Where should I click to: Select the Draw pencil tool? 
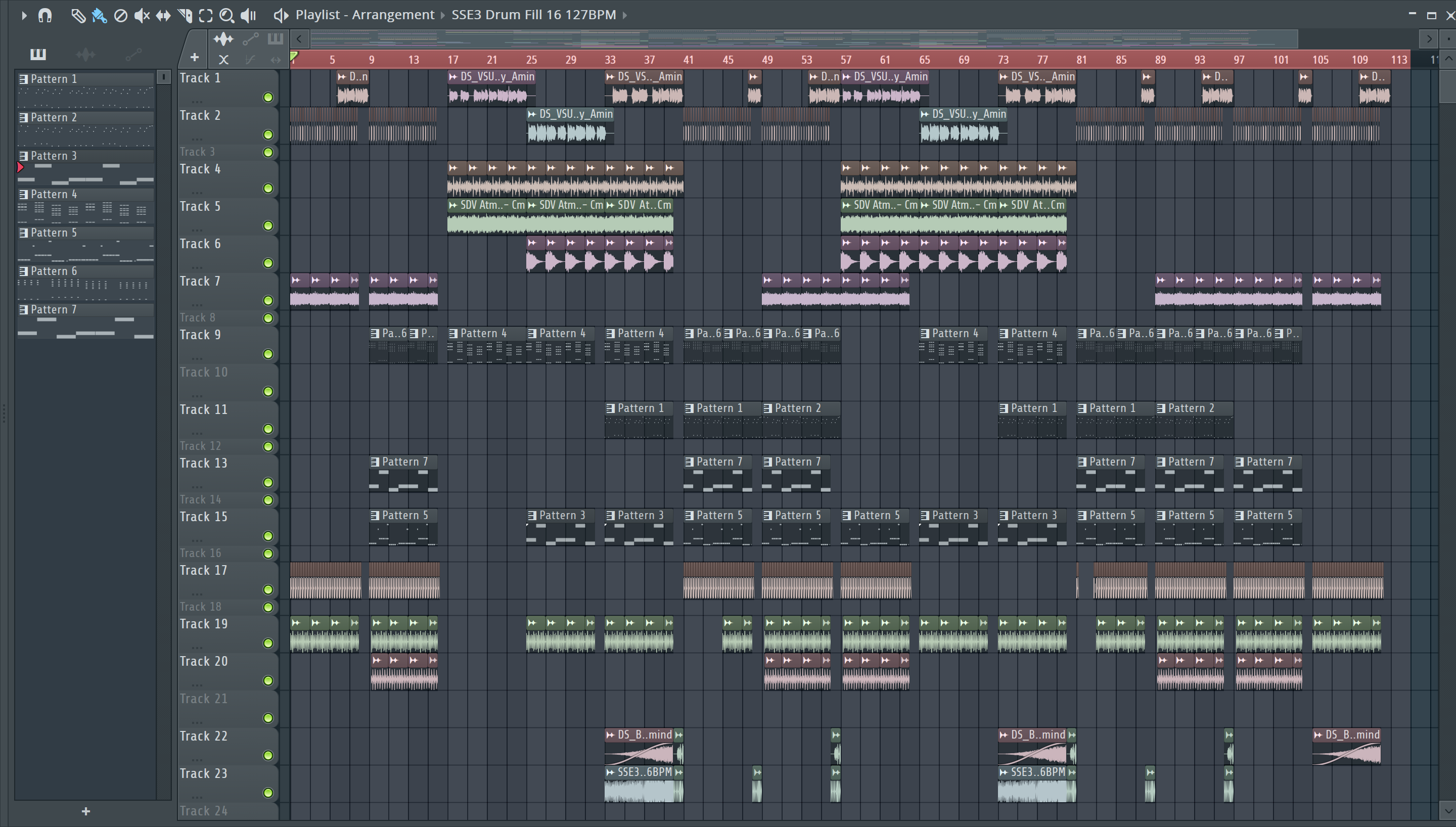[78, 15]
